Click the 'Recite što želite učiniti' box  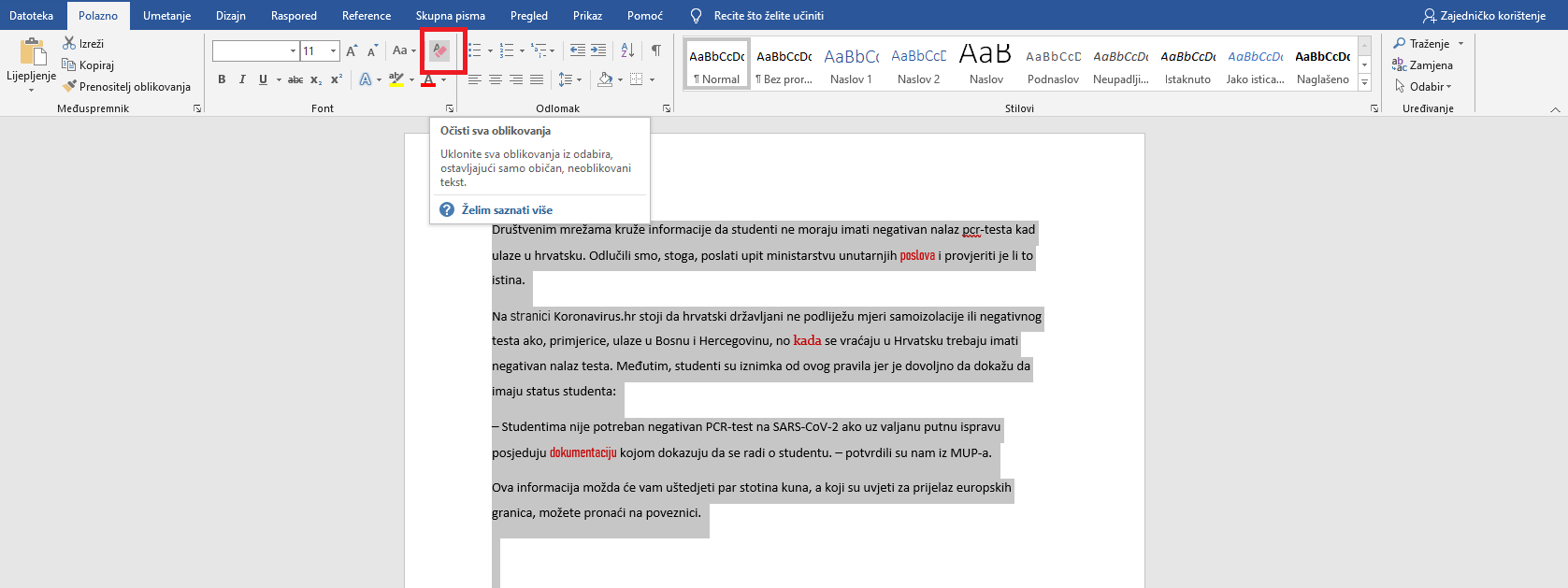tap(769, 16)
